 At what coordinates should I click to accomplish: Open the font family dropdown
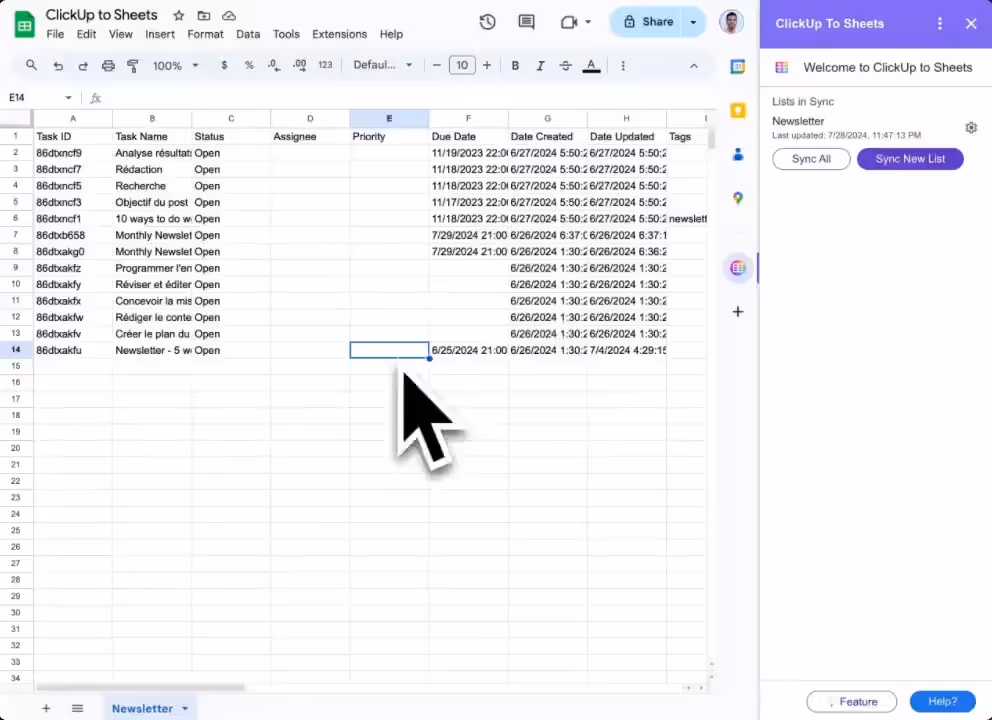coord(382,66)
